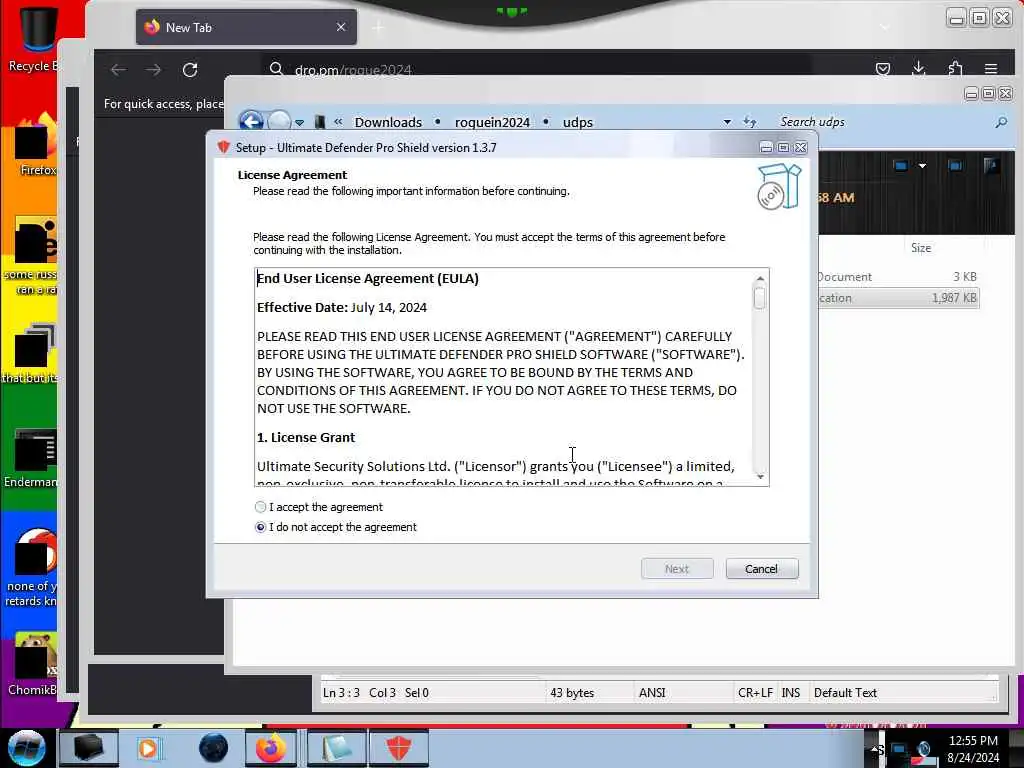This screenshot has height=768, width=1024.
Task: Click Enderman desktop icon
Action: click(33, 458)
